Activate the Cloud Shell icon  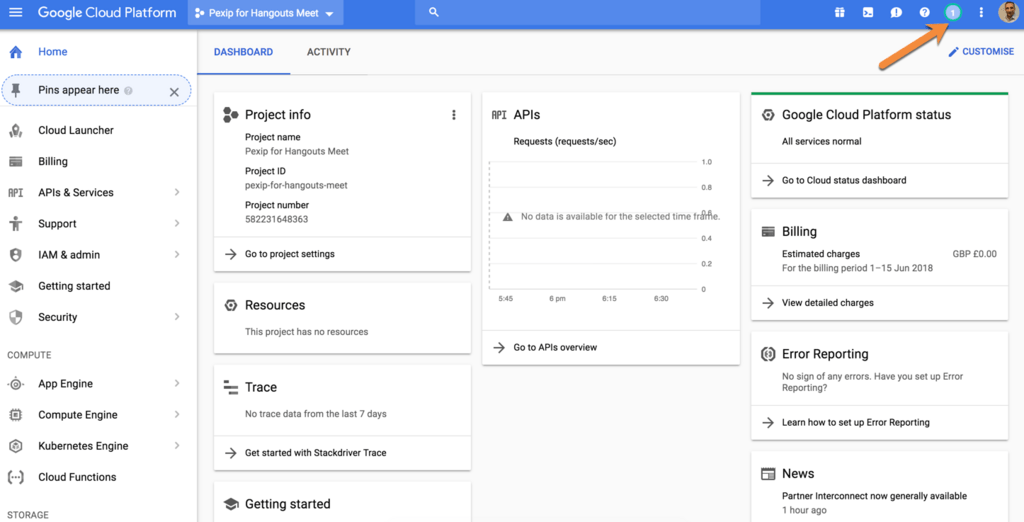(868, 12)
